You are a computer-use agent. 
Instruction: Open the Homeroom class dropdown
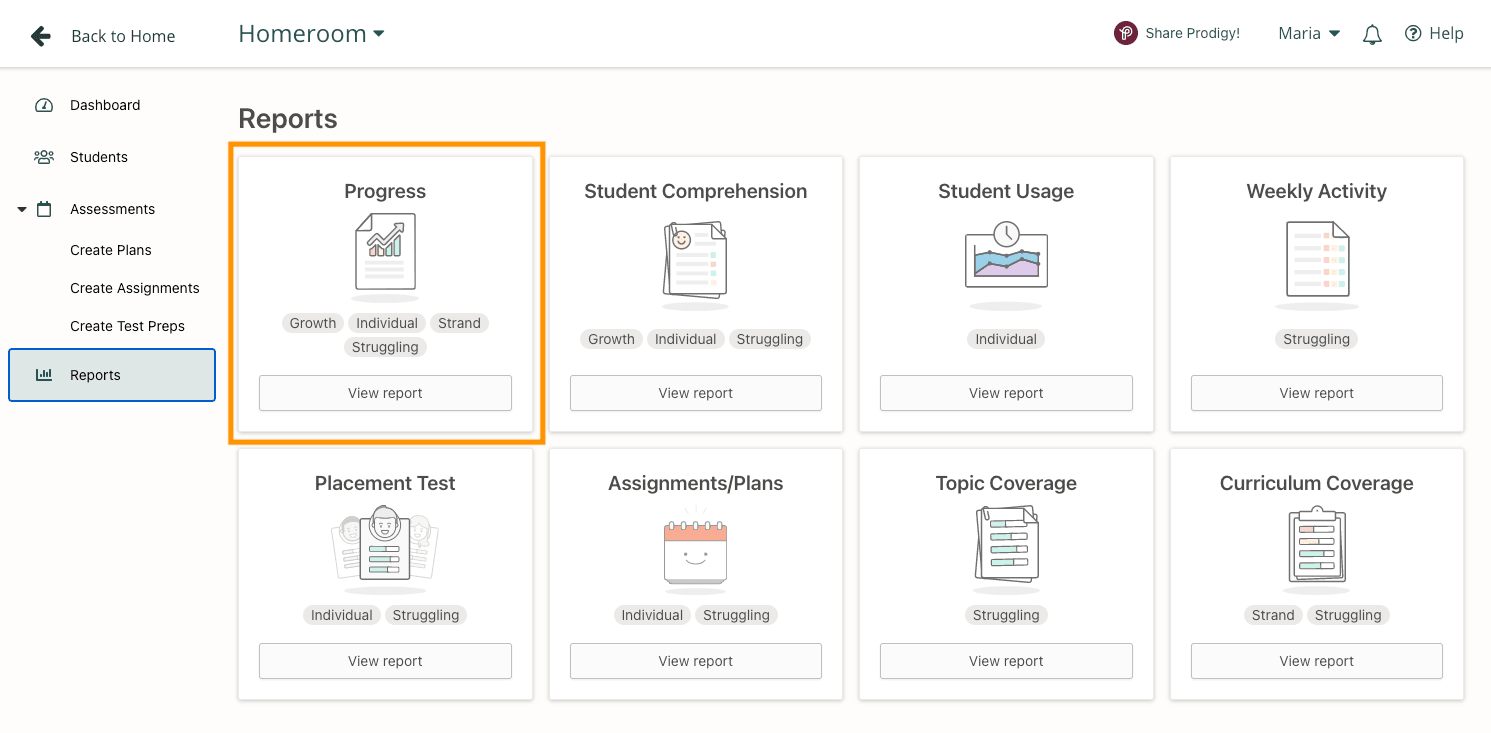(x=311, y=33)
